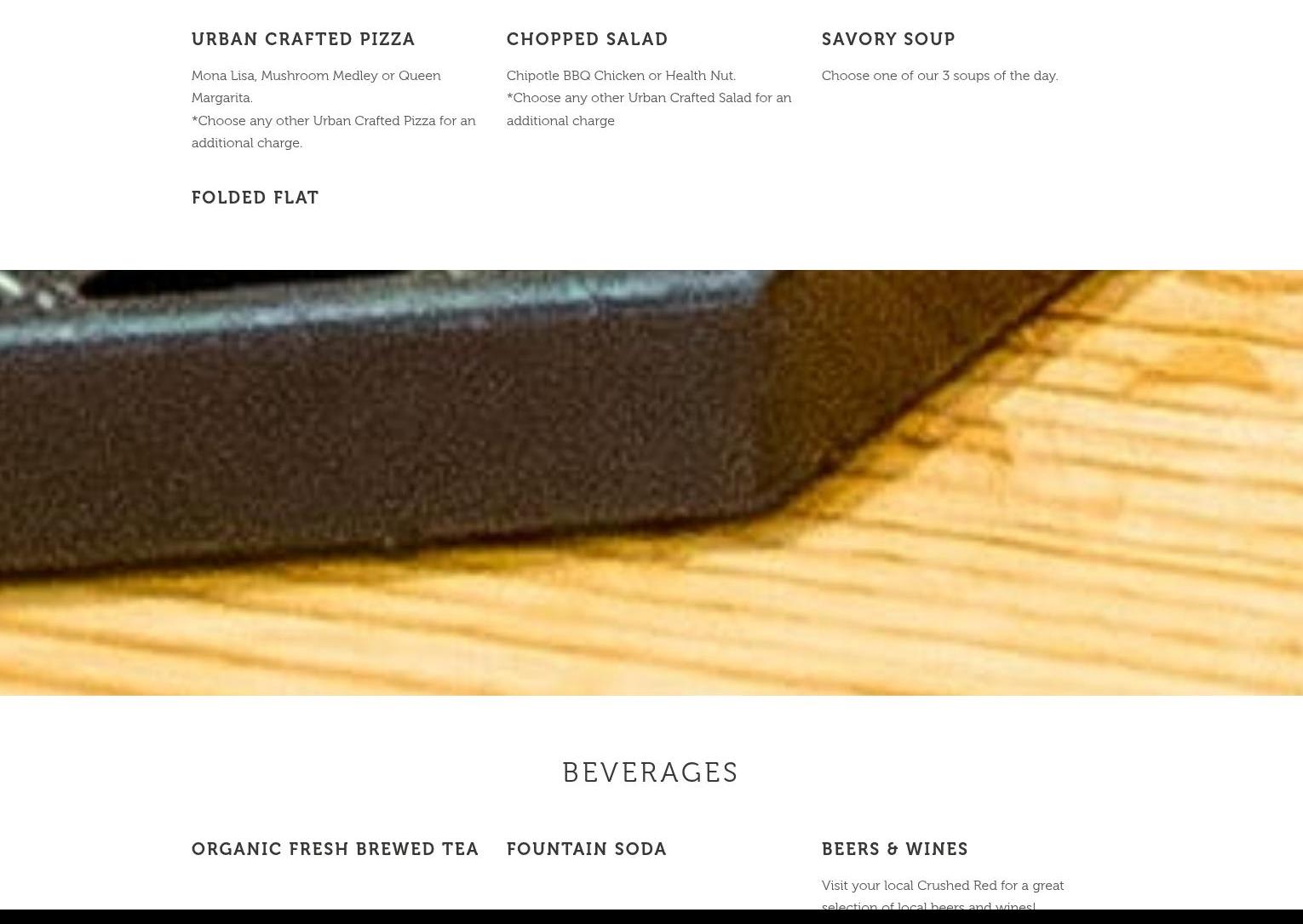Click the Urban Crafted Pizza heading

click(x=303, y=39)
